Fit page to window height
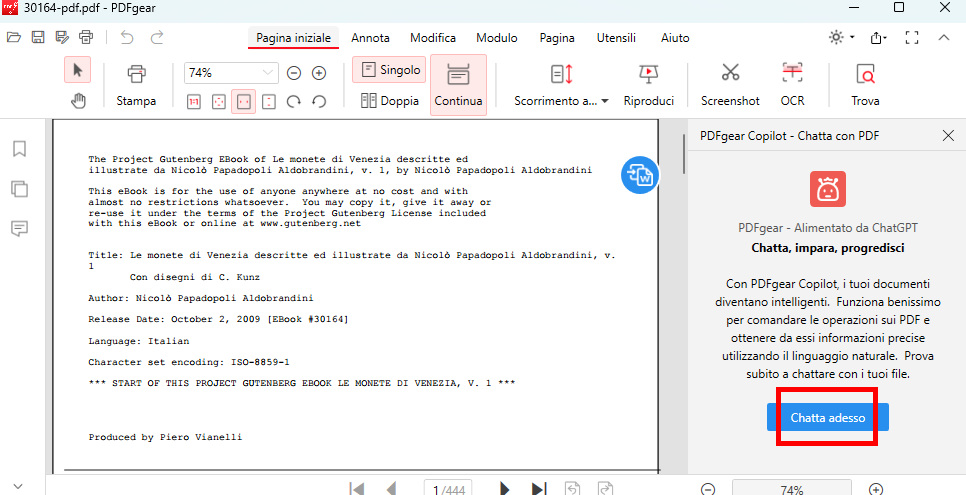 [269, 102]
